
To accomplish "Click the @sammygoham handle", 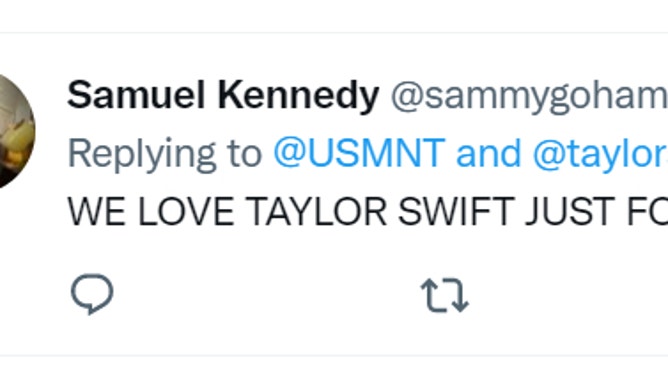I will click(529, 97).
